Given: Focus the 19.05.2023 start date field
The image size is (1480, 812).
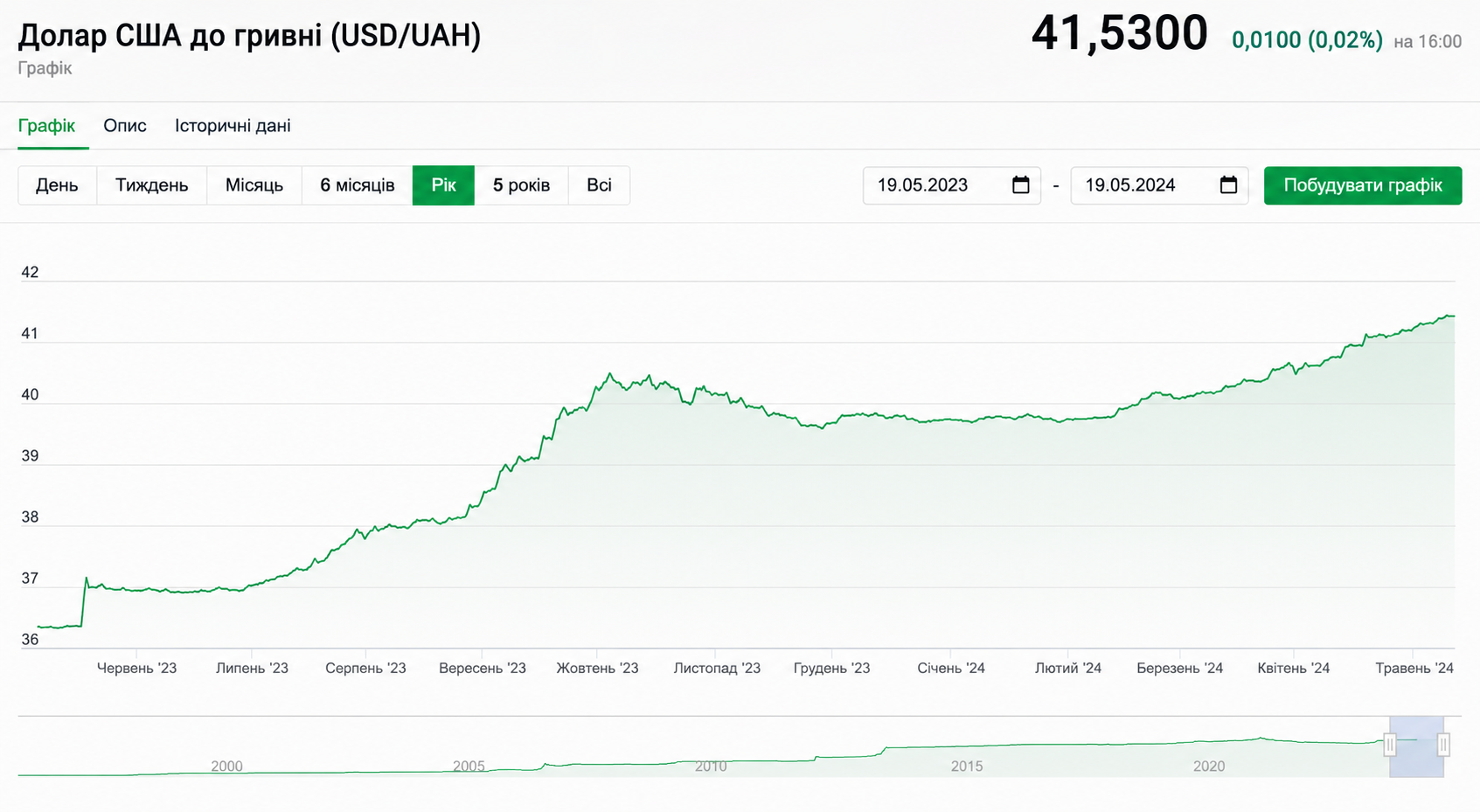Looking at the screenshot, I should pyautogui.click(x=951, y=185).
